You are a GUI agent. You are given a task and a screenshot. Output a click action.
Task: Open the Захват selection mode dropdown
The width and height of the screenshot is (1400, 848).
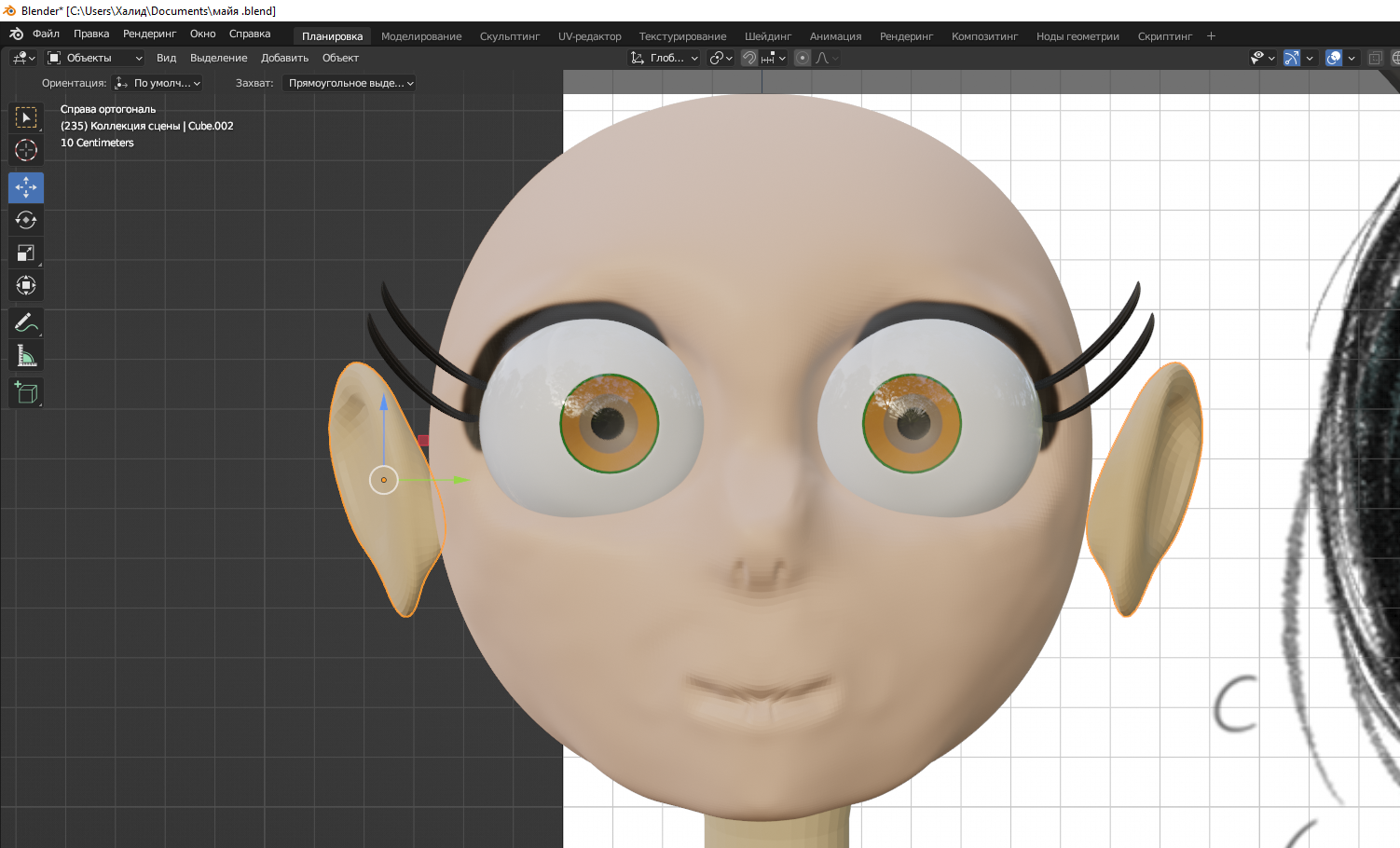(350, 83)
